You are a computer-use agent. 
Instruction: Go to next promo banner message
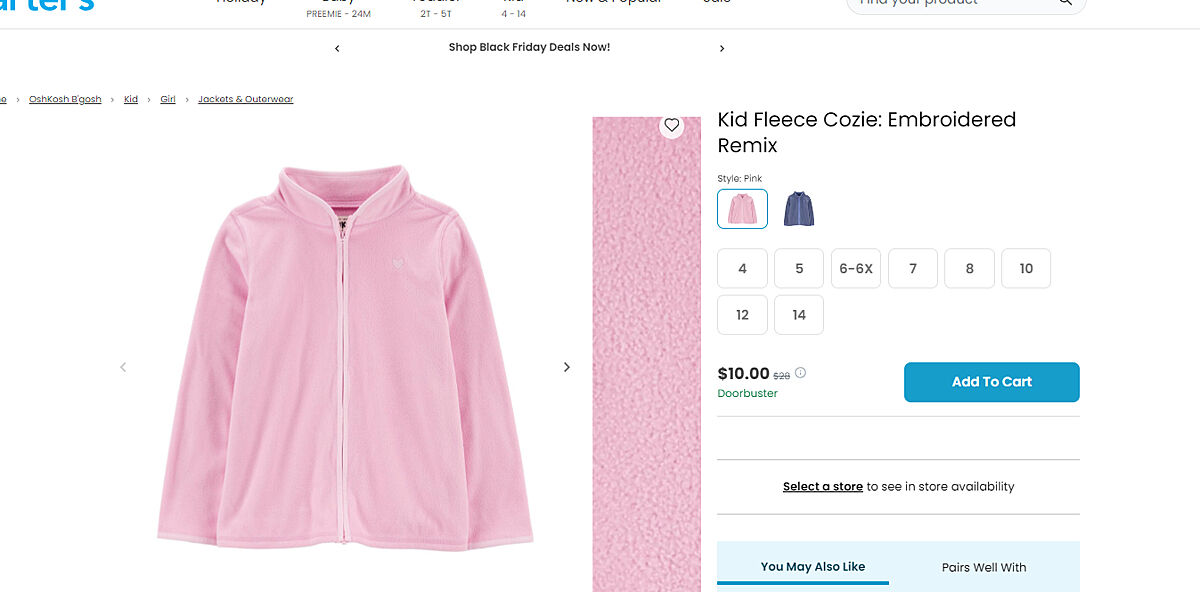[722, 48]
